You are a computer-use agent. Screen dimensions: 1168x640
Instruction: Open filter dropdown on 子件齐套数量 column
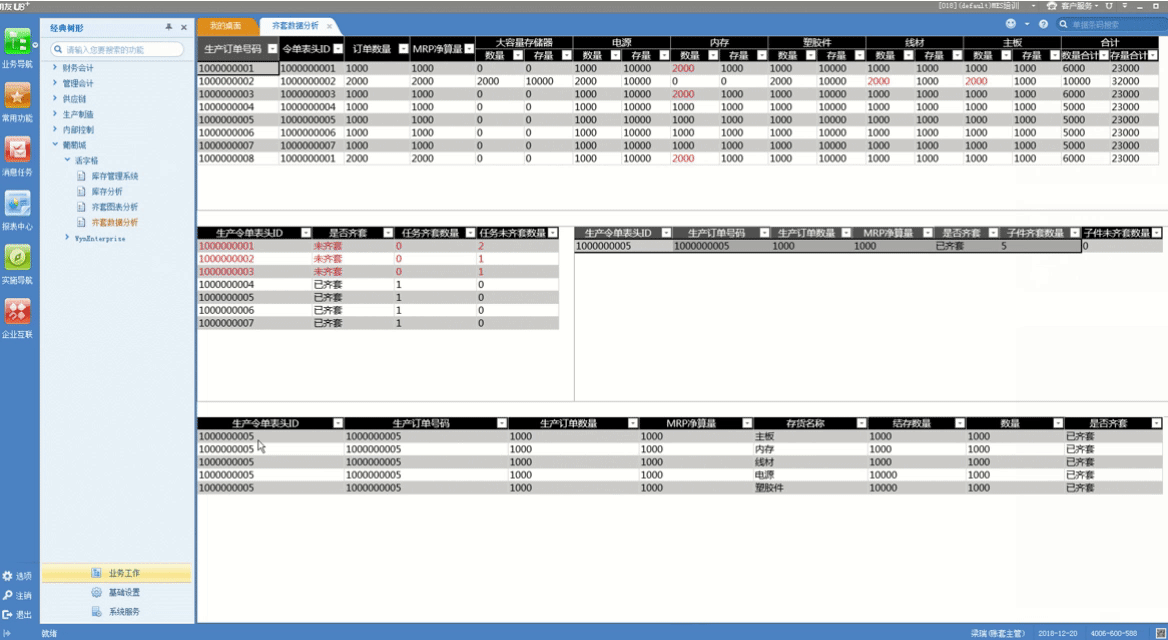[x=1074, y=233]
